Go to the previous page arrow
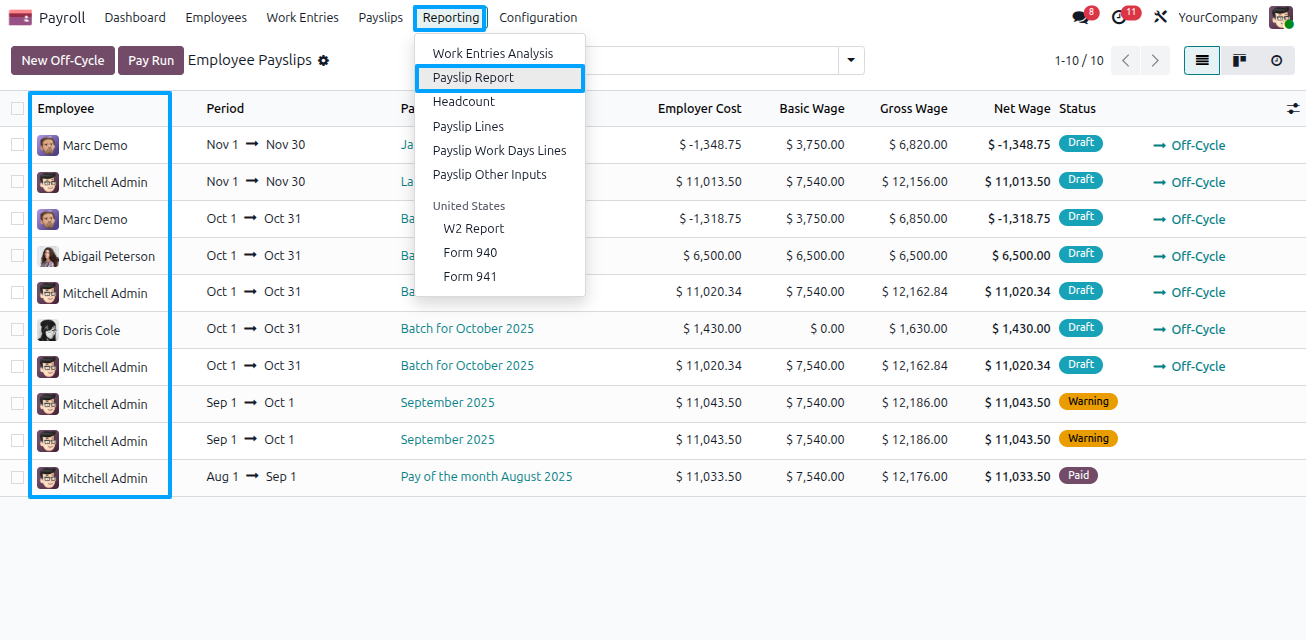Screen dimensions: 1306x640 coord(1126,60)
